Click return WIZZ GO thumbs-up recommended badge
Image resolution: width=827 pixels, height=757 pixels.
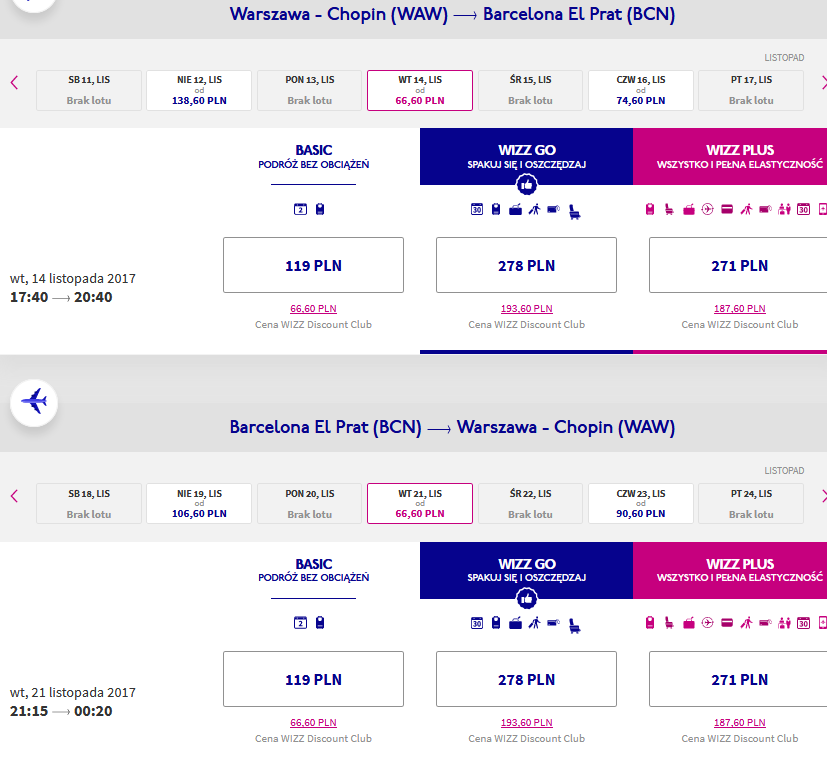tap(526, 599)
